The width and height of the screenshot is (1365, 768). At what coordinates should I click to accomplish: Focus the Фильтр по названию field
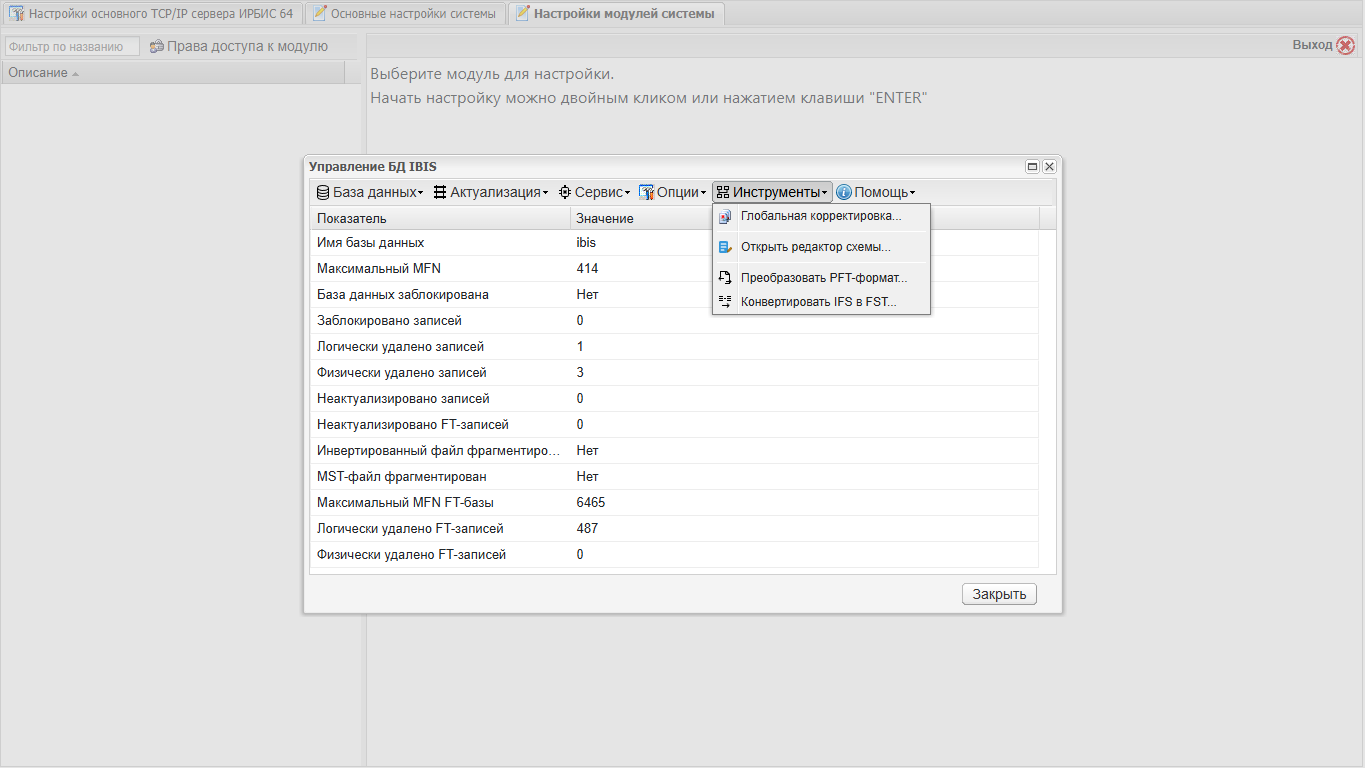click(72, 46)
